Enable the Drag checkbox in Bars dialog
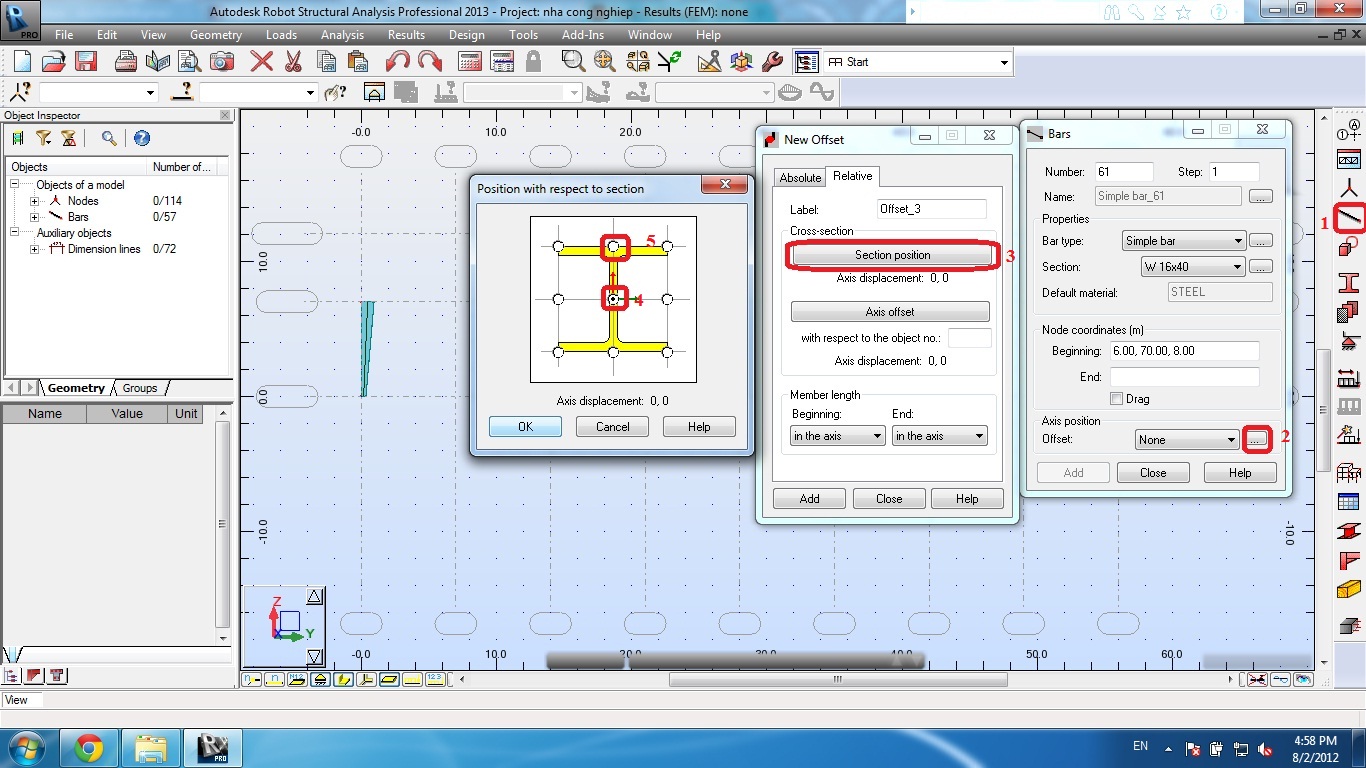Image resolution: width=1366 pixels, height=768 pixels. 1117,398
